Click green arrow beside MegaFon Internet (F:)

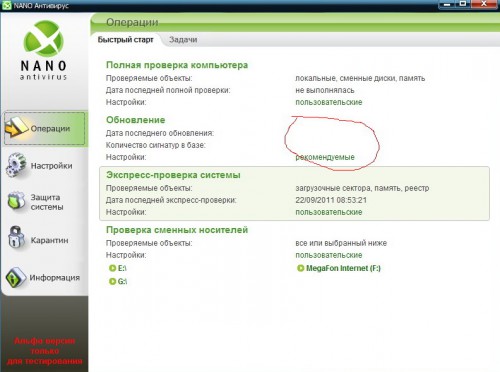(x=300, y=268)
